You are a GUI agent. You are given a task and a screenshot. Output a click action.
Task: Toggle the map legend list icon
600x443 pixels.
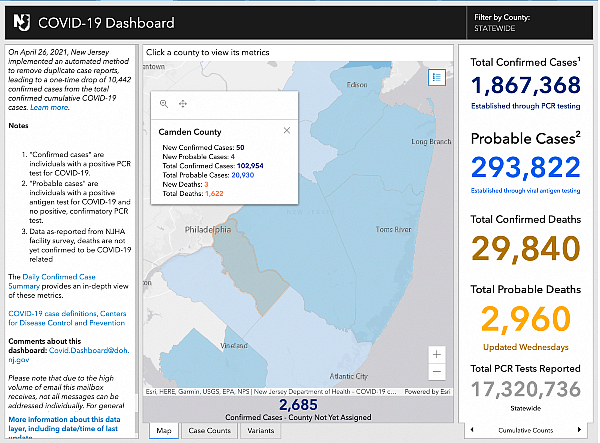click(437, 77)
